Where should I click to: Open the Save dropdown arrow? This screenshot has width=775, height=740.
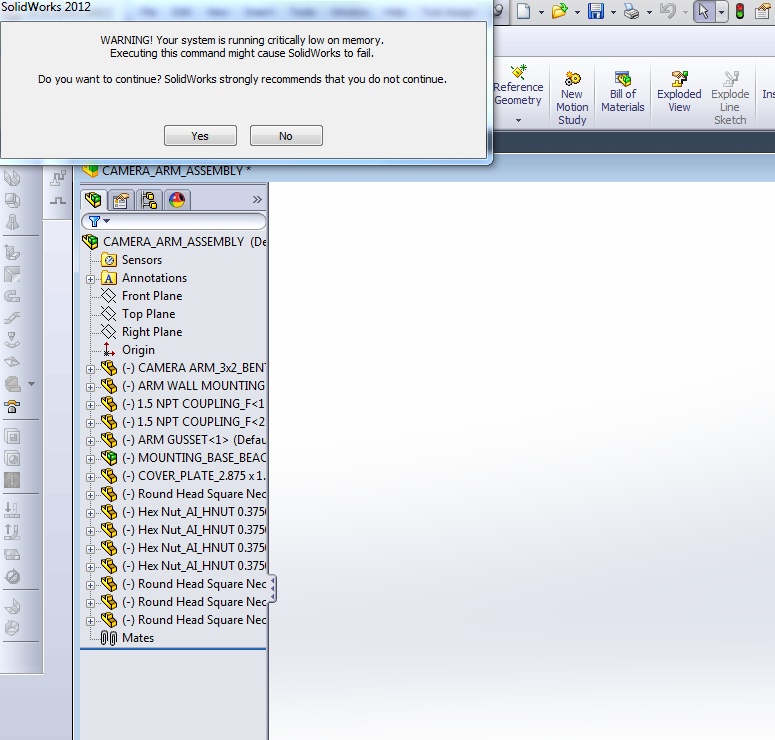[x=613, y=12]
